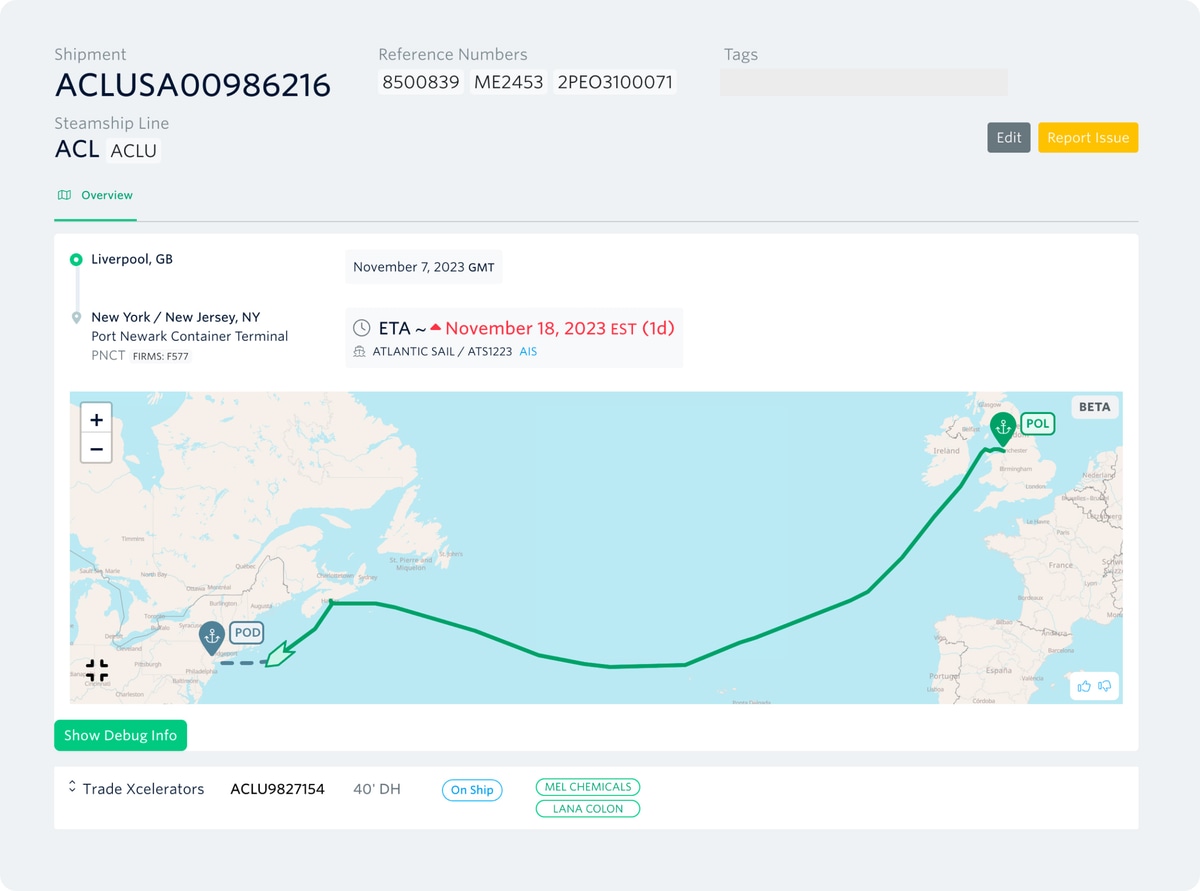Select the fullscreen expand icon on the map
Screen dimensions: 1200x891
click(97, 669)
